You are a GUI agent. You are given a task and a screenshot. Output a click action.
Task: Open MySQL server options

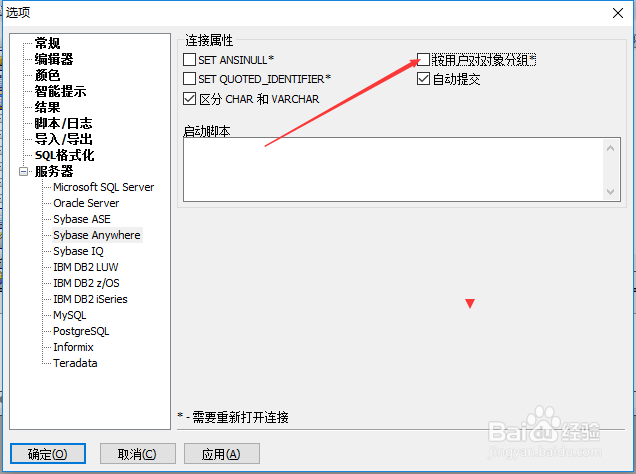pos(70,315)
